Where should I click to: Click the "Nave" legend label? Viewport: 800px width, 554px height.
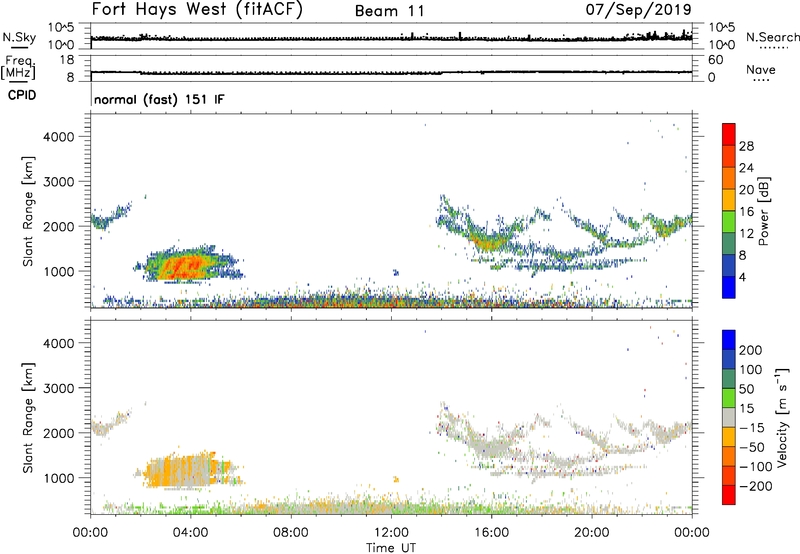[x=760, y=69]
